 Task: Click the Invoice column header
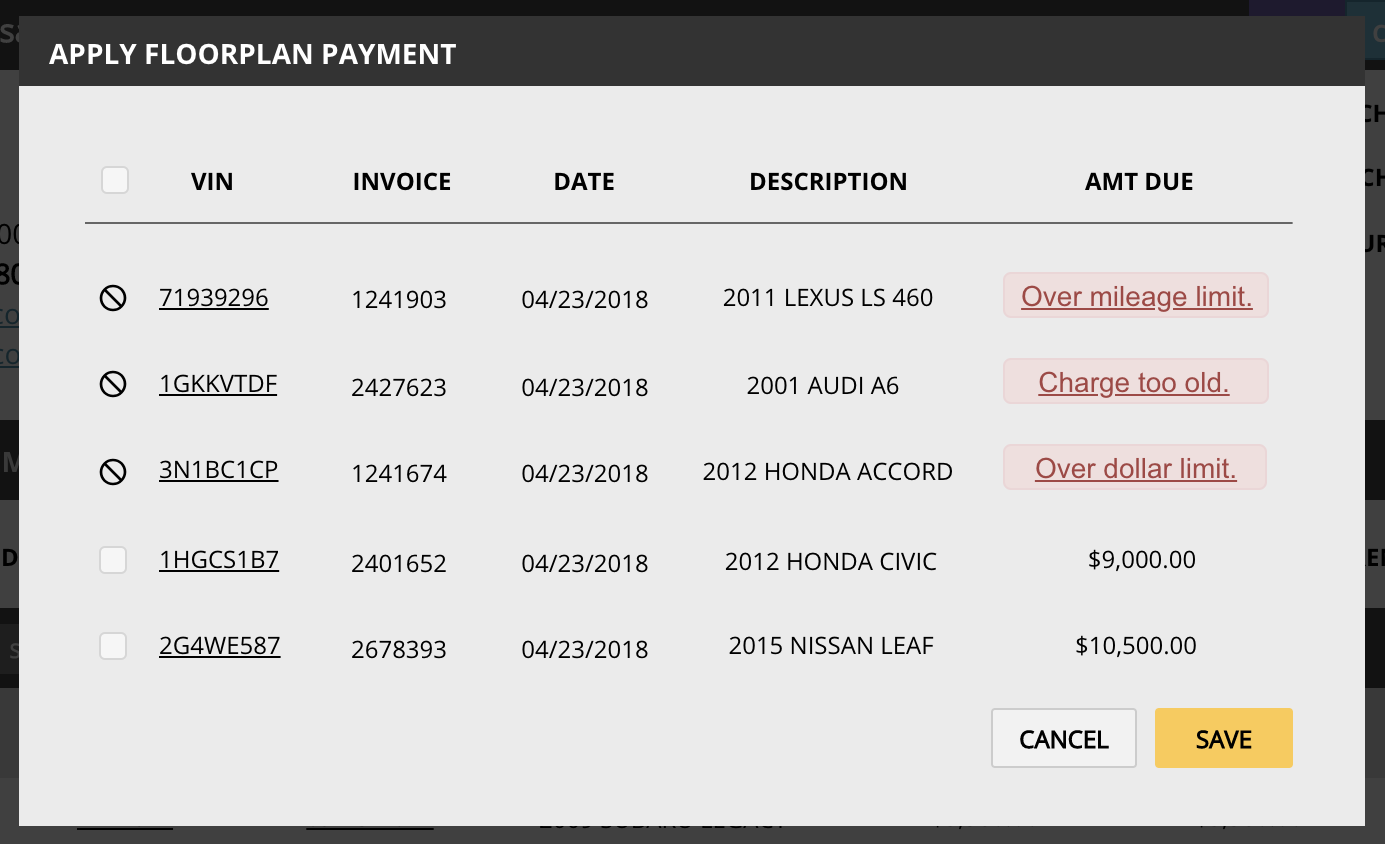pyautogui.click(x=402, y=182)
